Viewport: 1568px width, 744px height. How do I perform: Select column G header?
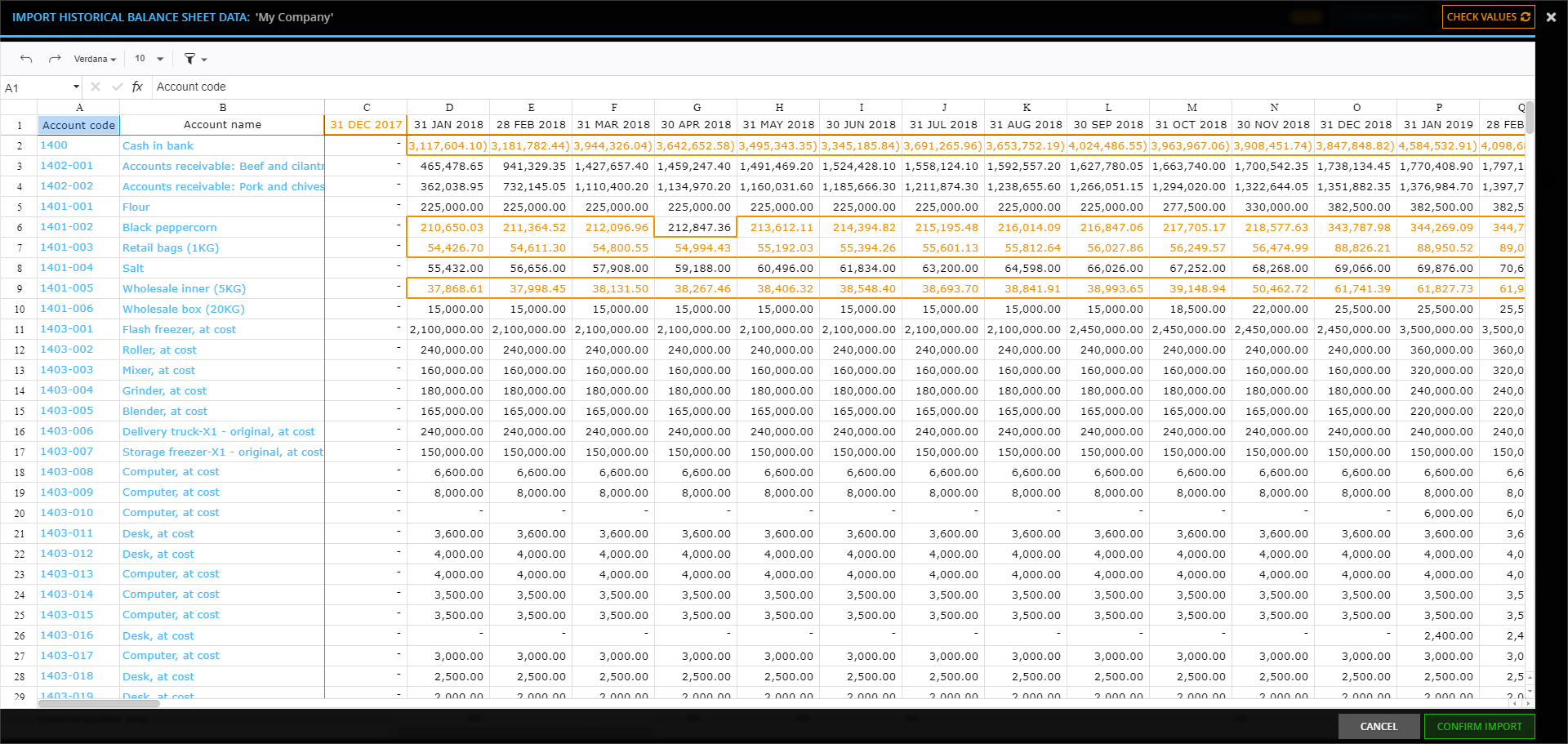click(x=696, y=107)
